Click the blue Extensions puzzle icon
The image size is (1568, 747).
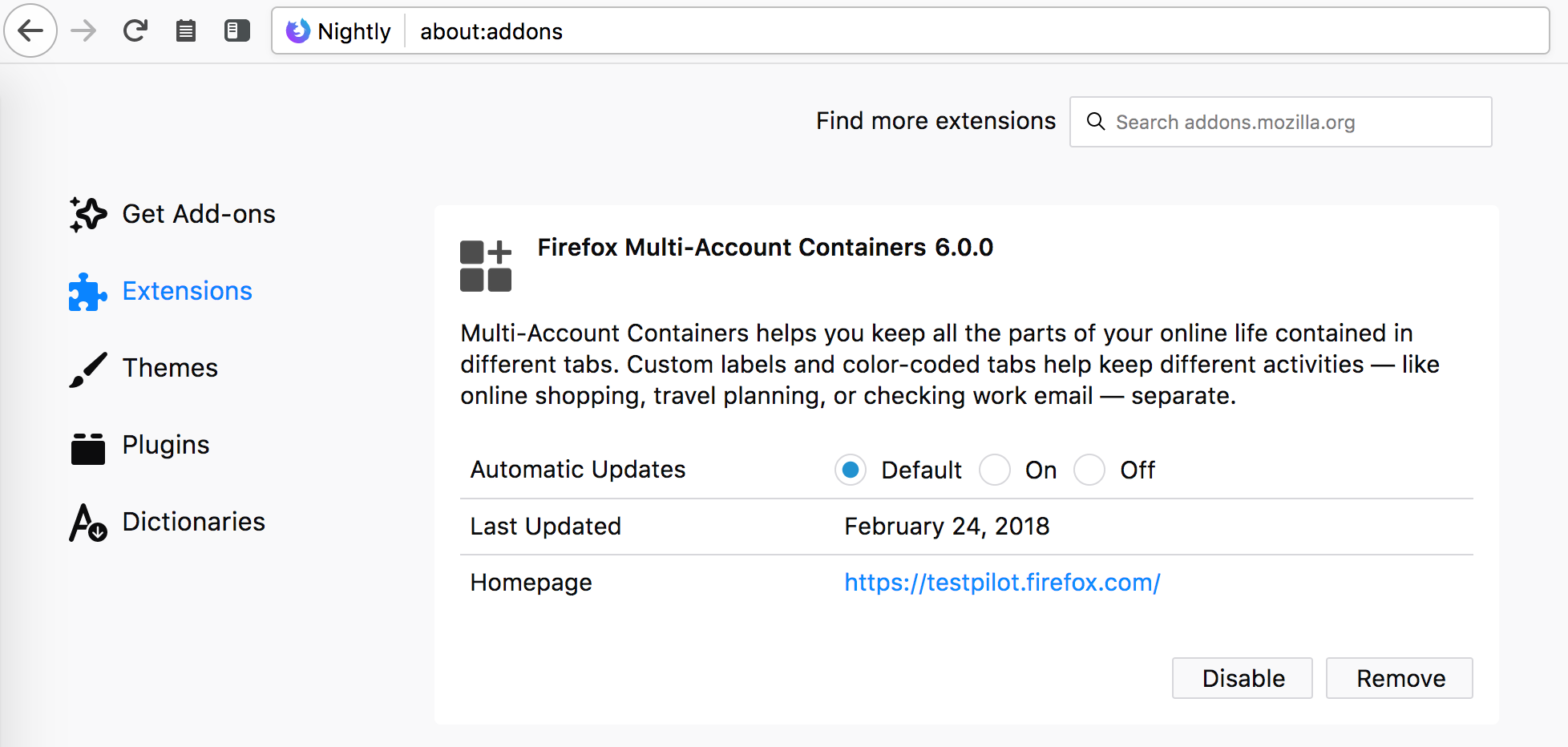coord(87,291)
